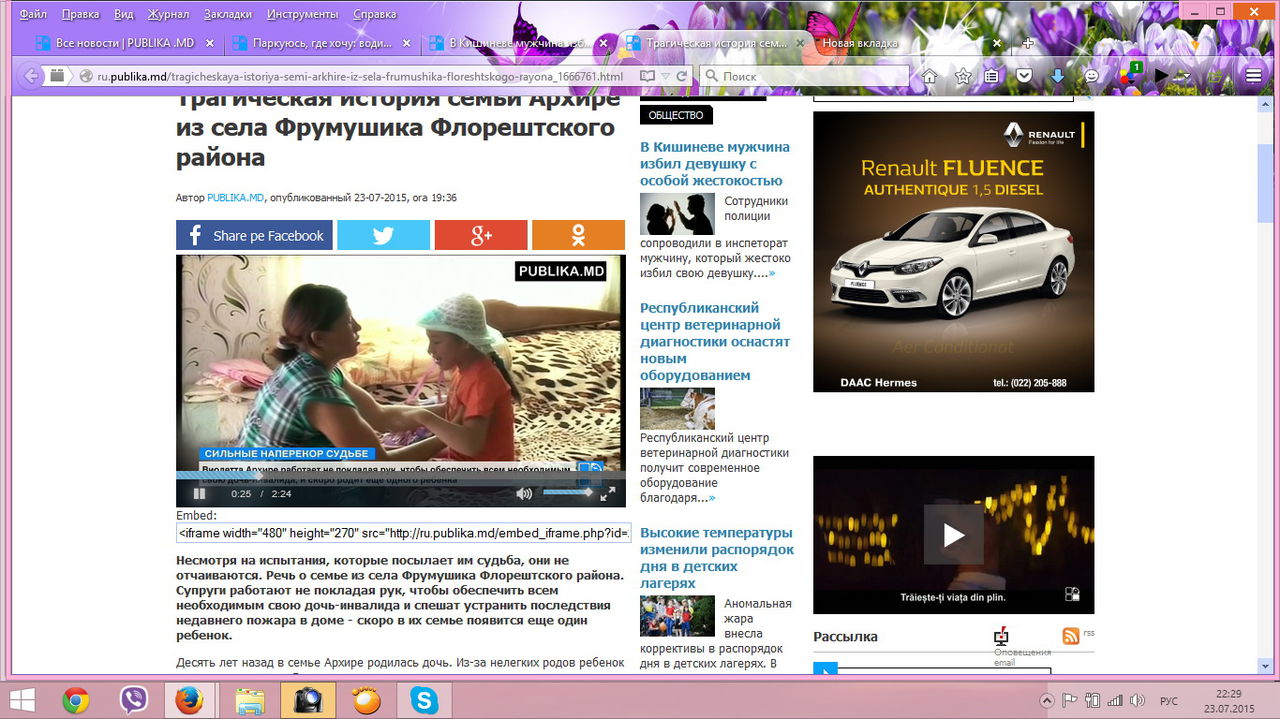The image size is (1280, 719).
Task: Click the ОБЩЕСТВО category label
Action: click(x=676, y=115)
